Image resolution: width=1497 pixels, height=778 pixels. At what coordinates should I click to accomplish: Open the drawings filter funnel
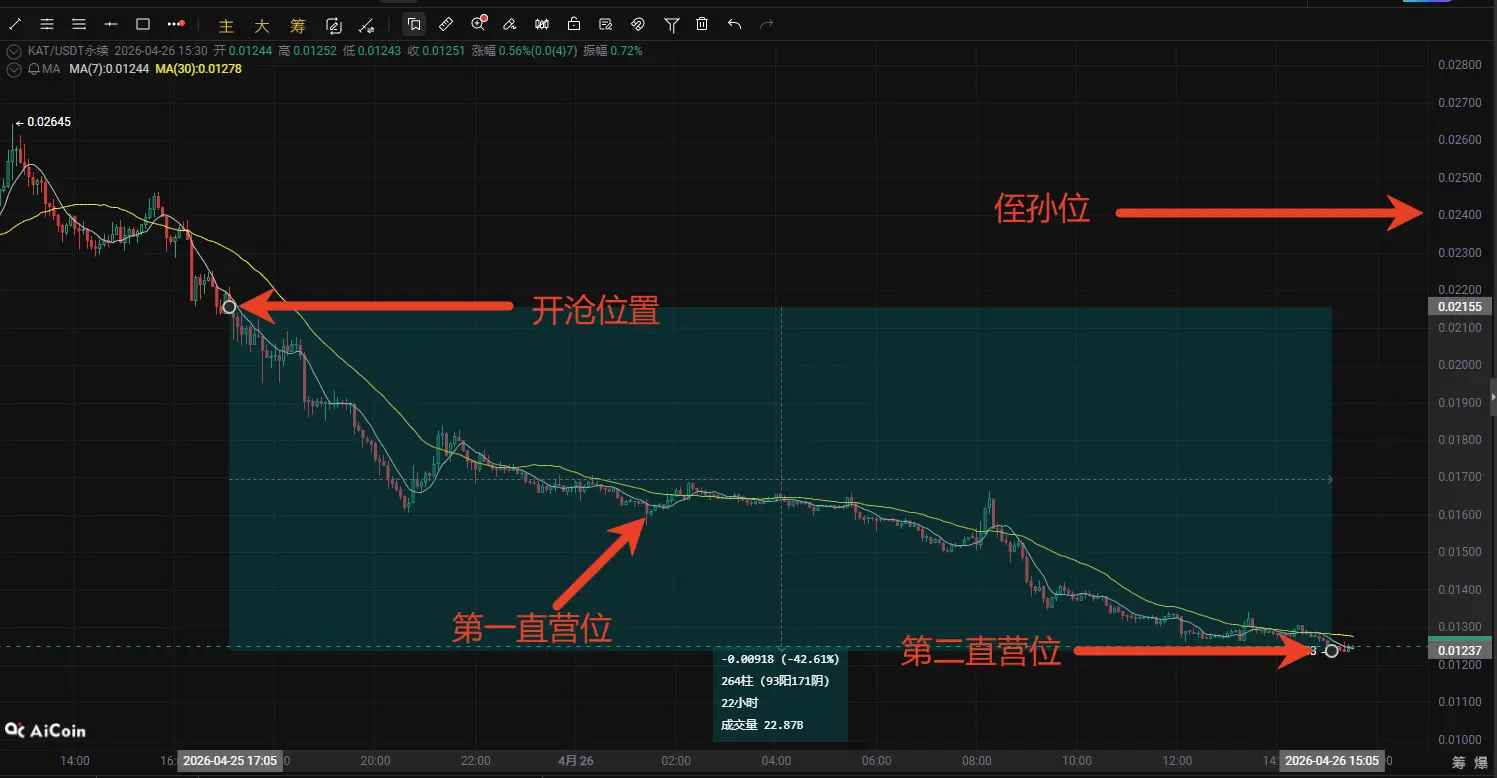(x=672, y=23)
